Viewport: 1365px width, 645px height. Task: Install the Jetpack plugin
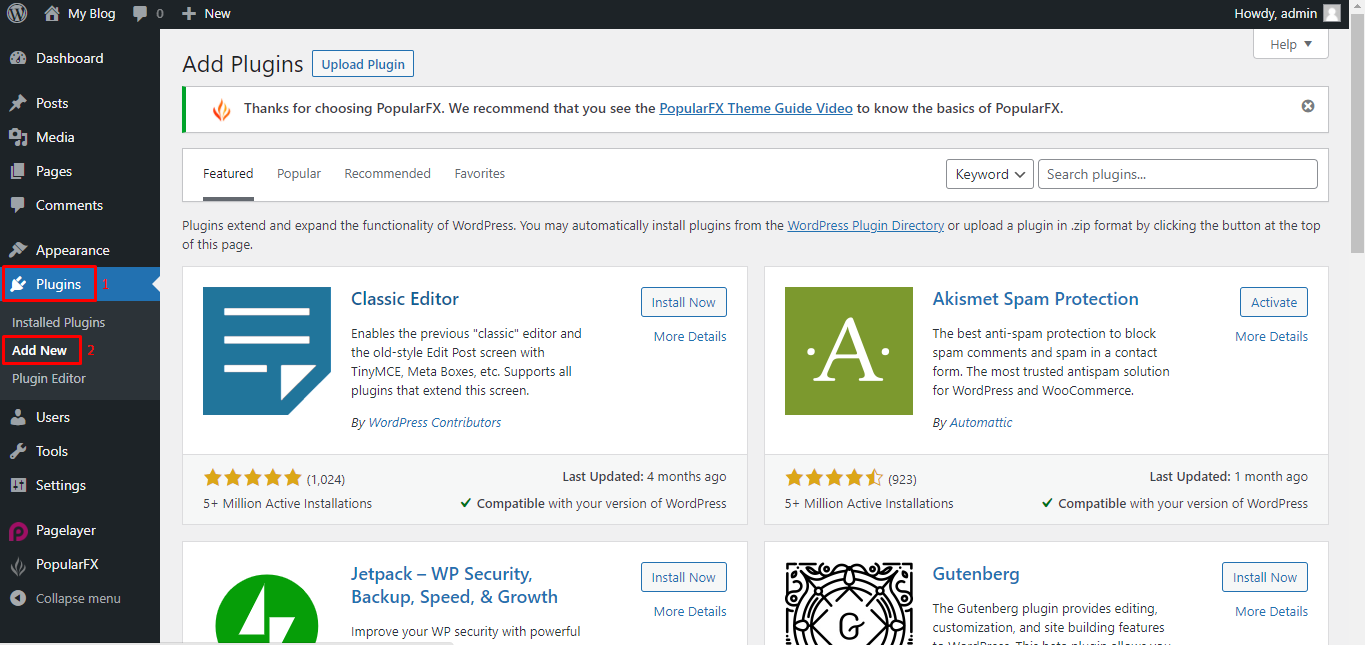pos(684,577)
